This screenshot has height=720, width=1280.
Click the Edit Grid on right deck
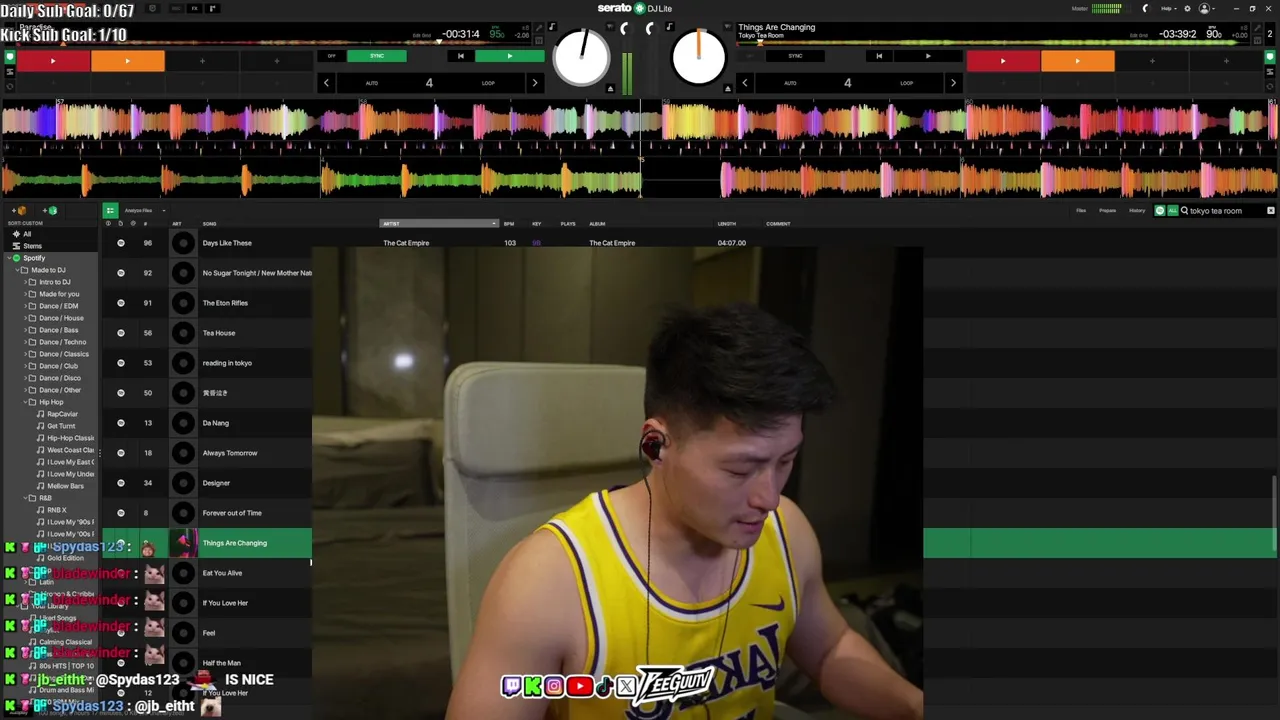(1138, 35)
